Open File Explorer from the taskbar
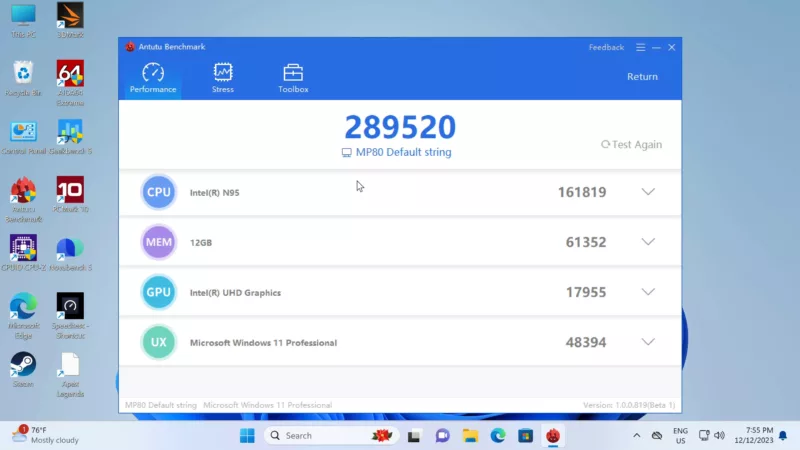The width and height of the screenshot is (800, 450). (470, 436)
